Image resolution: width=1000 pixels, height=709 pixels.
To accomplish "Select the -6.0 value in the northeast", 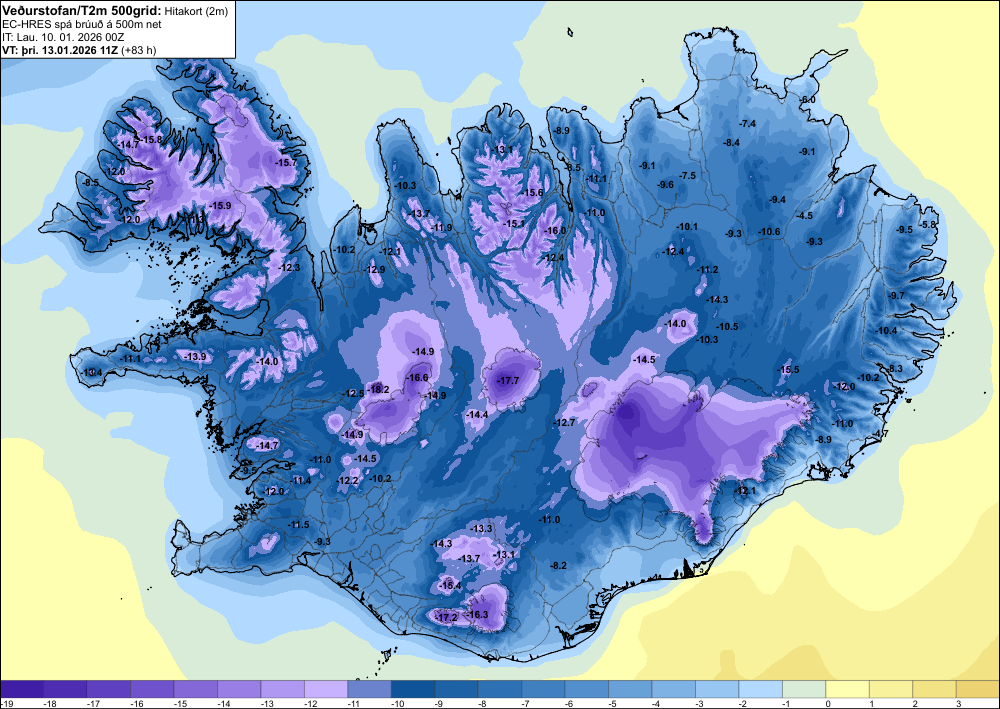I will (807, 99).
